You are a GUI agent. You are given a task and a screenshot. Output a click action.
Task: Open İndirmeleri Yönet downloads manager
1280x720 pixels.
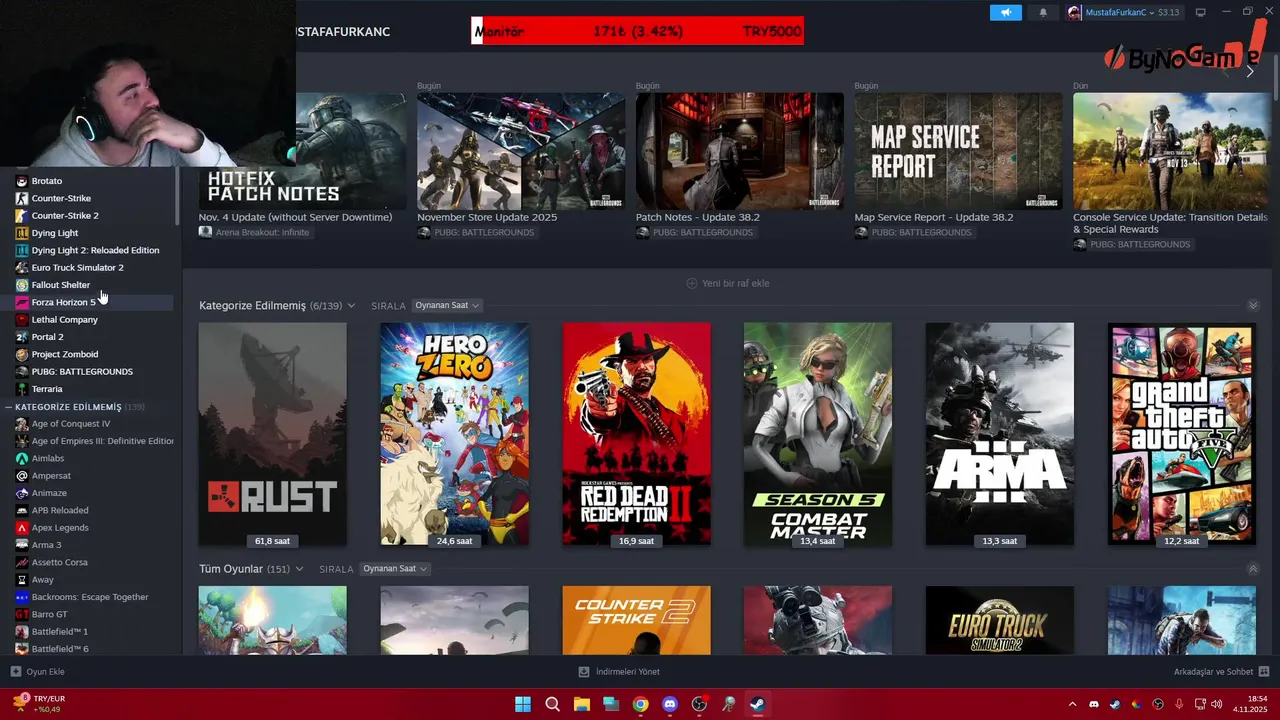[628, 672]
